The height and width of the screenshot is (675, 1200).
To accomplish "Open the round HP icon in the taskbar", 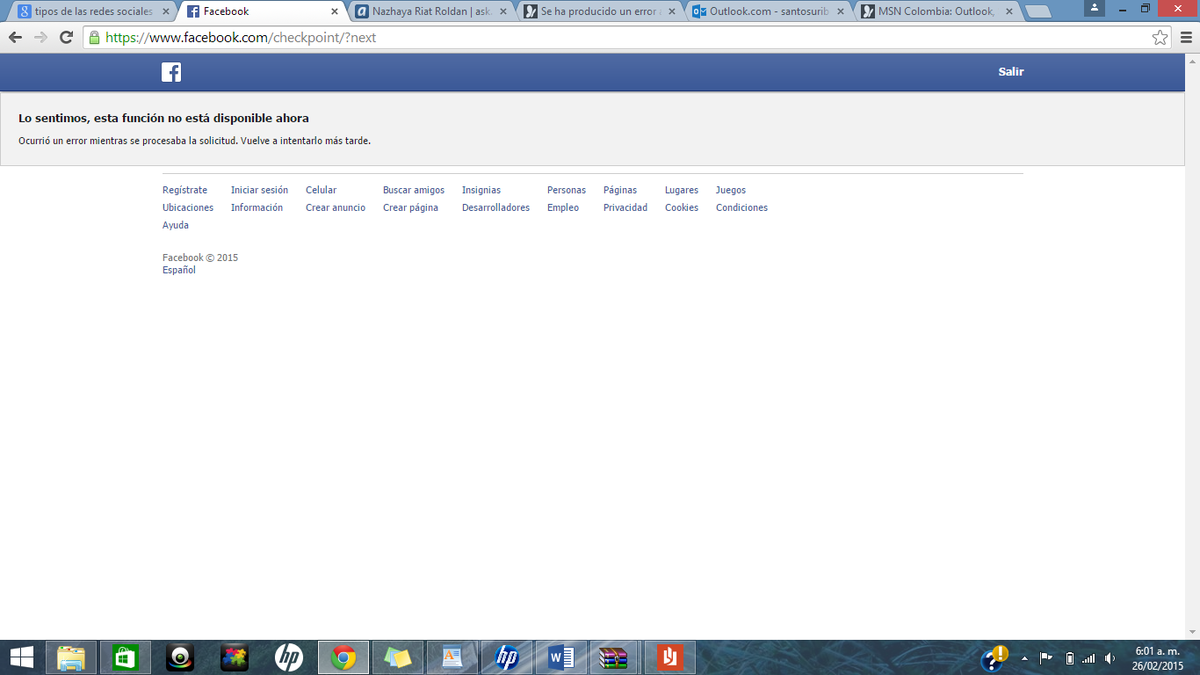I will 289,657.
